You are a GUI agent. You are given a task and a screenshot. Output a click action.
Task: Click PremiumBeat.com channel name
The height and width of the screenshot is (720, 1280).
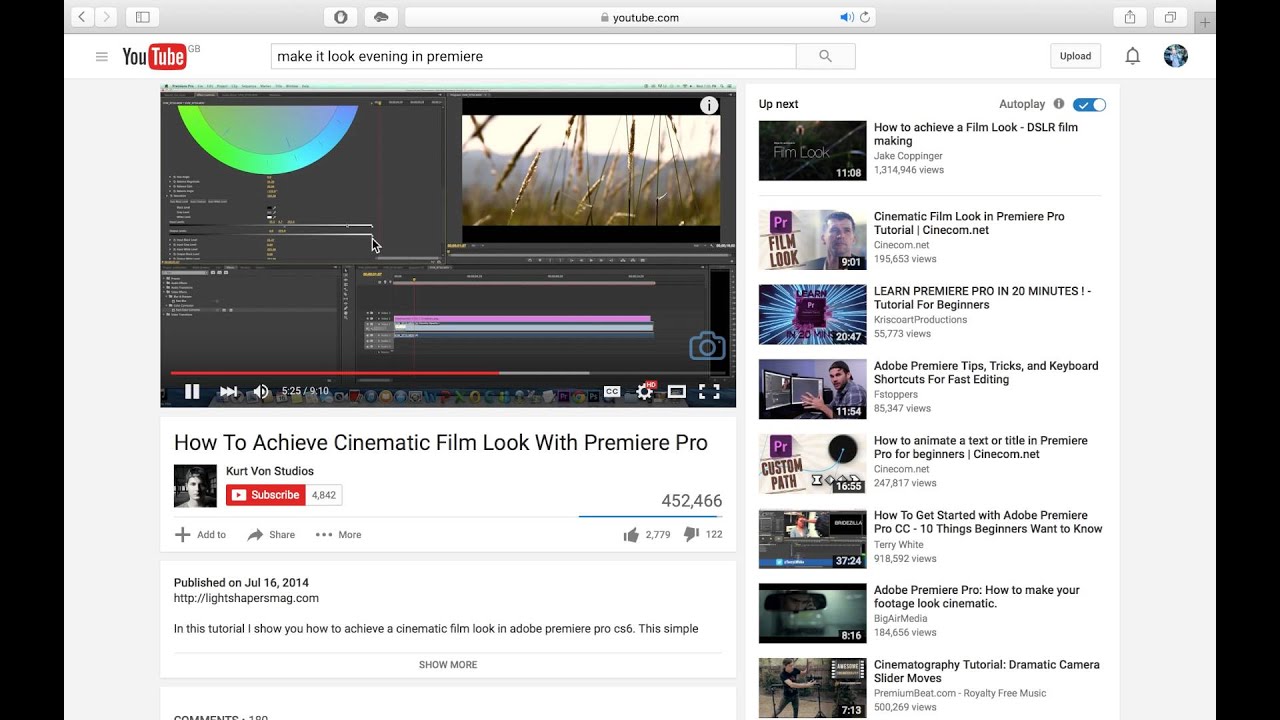[960, 693]
